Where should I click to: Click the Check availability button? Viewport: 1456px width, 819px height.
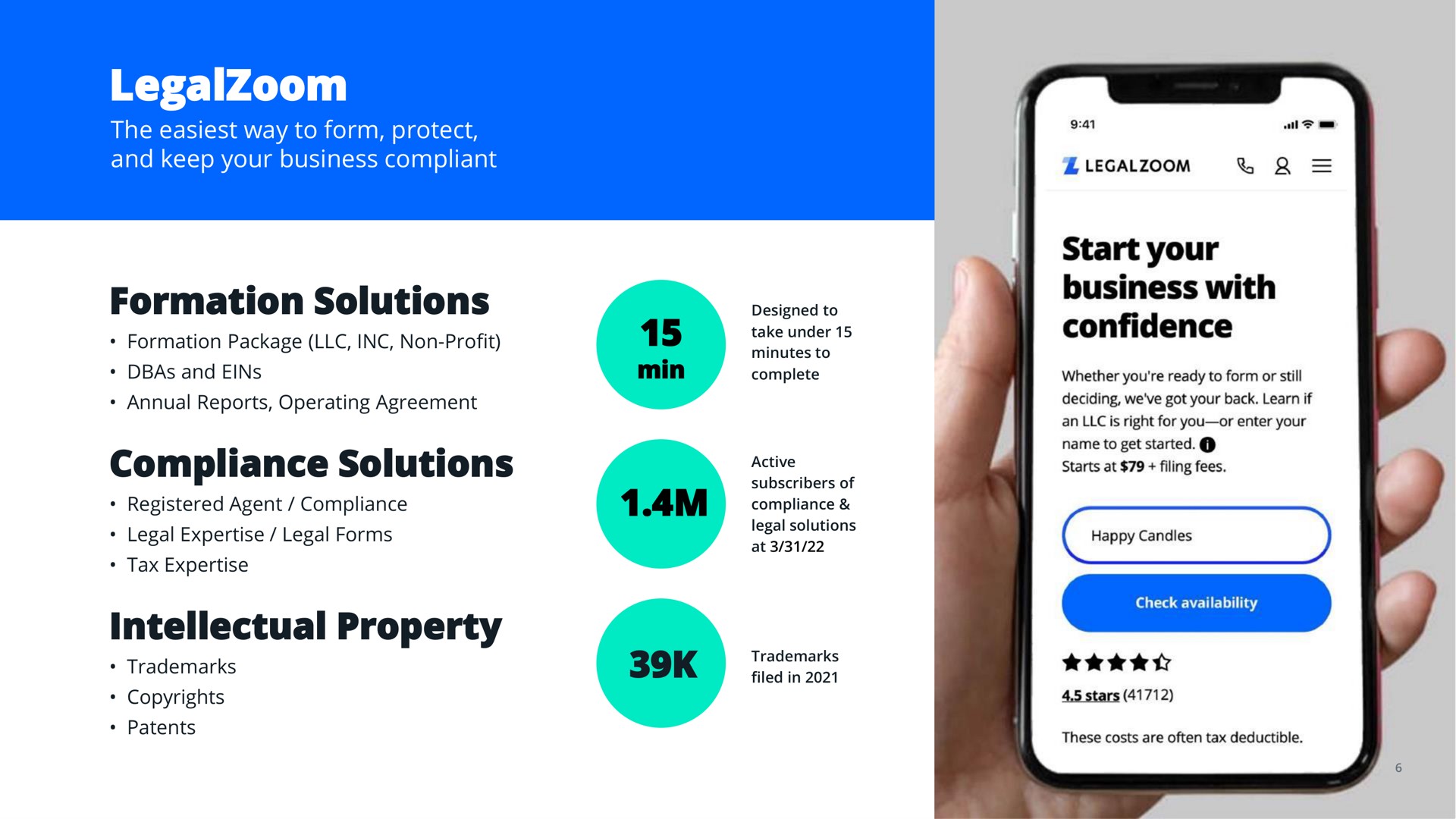[1196, 601]
